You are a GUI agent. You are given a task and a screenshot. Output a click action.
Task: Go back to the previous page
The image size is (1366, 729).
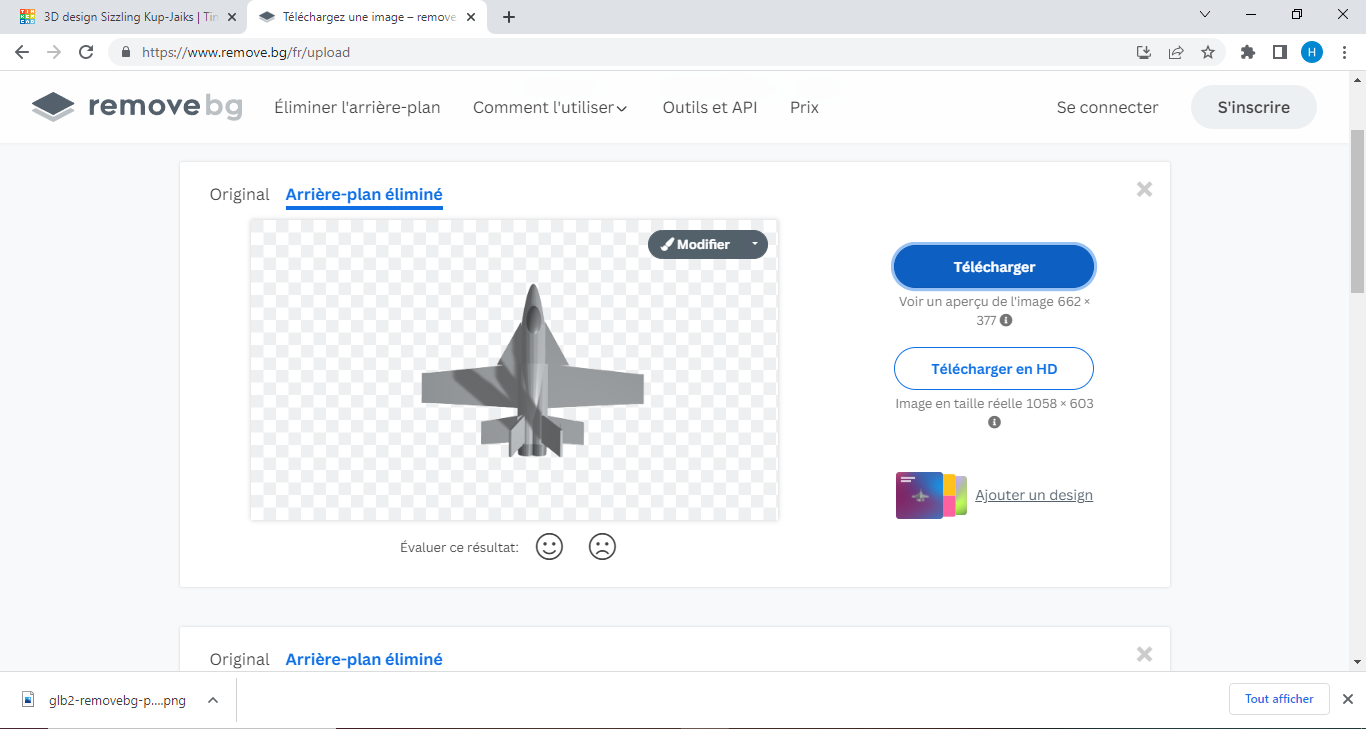(x=22, y=52)
